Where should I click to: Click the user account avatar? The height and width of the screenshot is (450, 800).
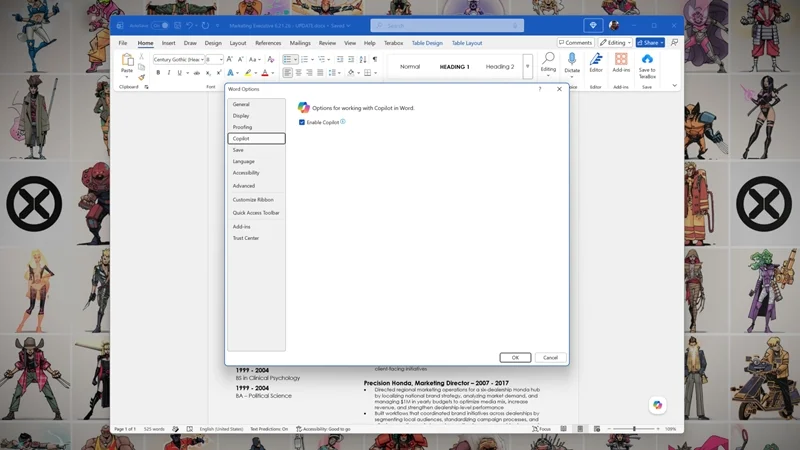tap(614, 26)
